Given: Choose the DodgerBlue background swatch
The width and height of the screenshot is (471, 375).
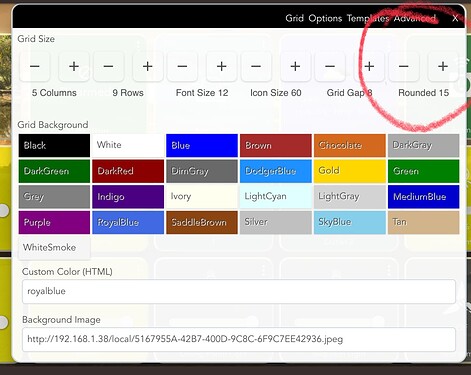Looking at the screenshot, I should tap(276, 171).
